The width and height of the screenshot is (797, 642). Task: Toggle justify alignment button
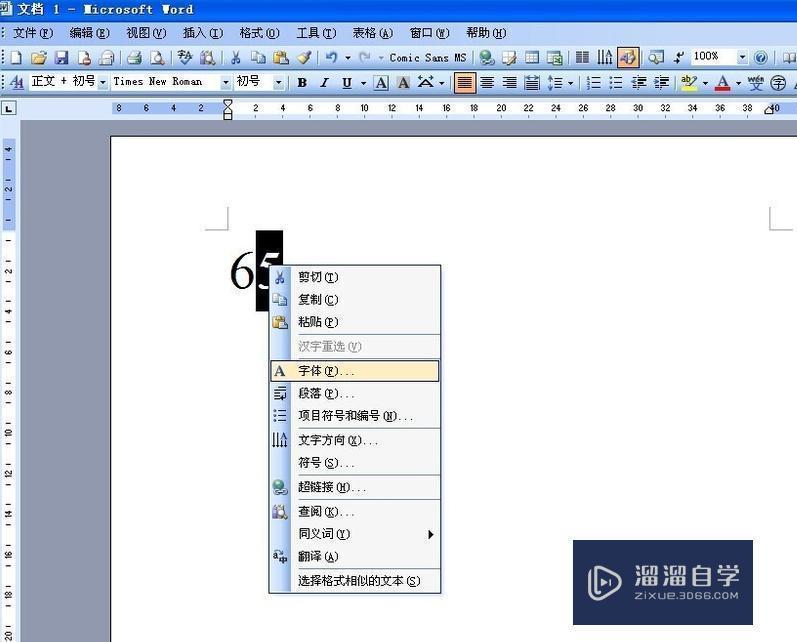(x=465, y=82)
